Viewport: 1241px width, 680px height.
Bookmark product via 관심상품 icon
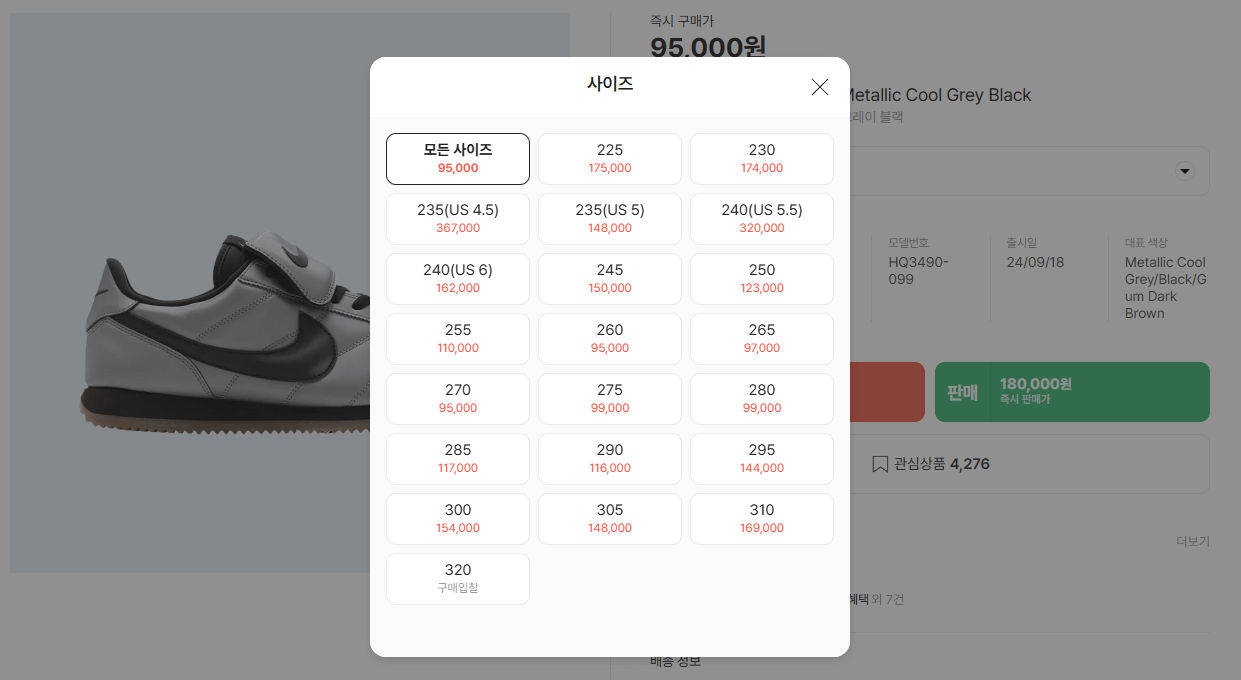(x=880, y=464)
